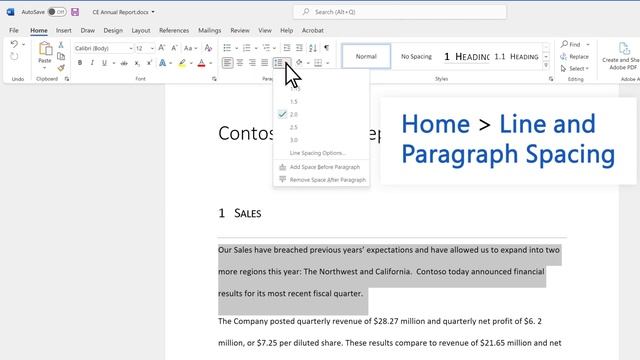Choose 2.0 line spacing from menu
Screen dimensions: 640x360
(x=321, y=114)
